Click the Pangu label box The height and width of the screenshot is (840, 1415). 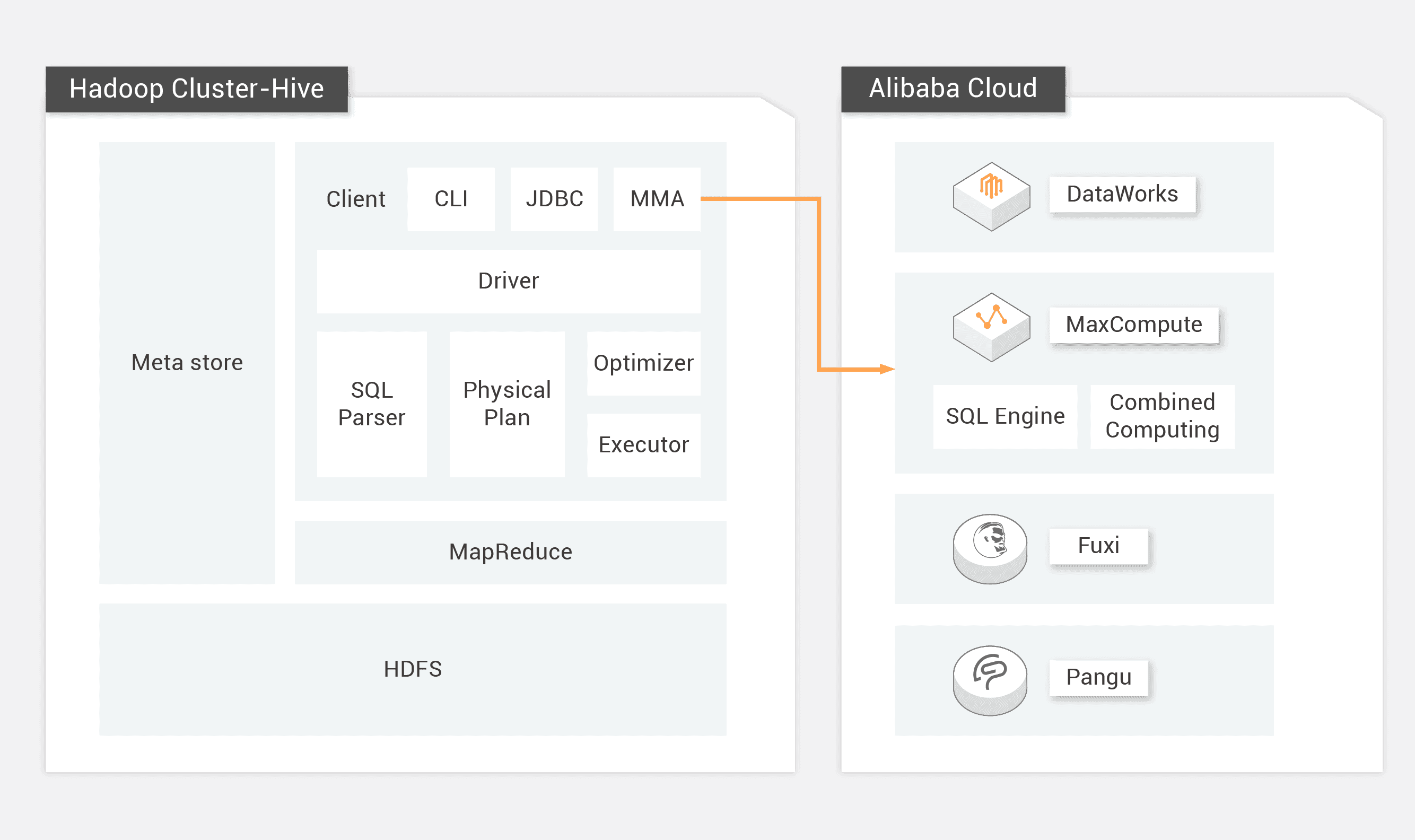[1098, 677]
